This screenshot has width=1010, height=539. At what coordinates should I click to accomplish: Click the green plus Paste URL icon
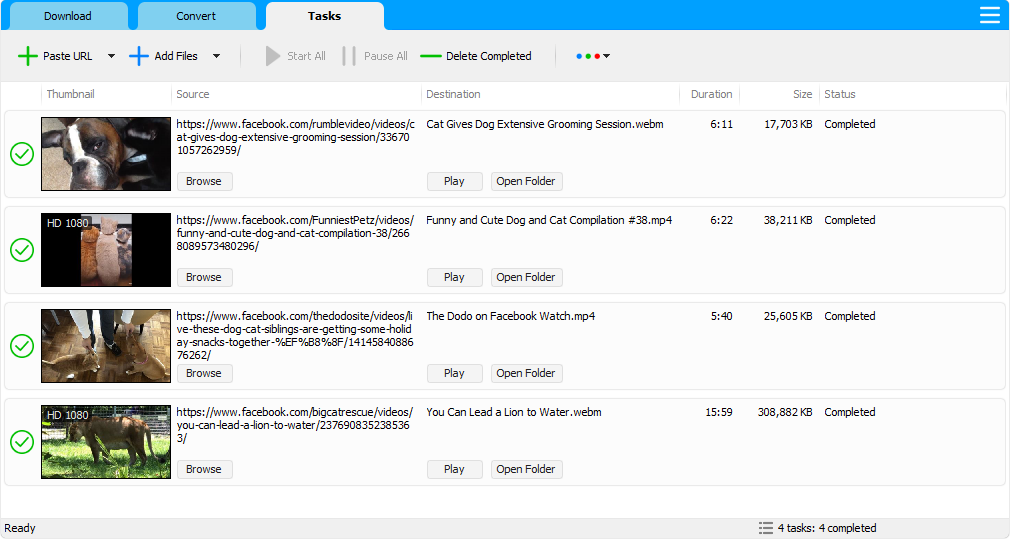point(28,56)
